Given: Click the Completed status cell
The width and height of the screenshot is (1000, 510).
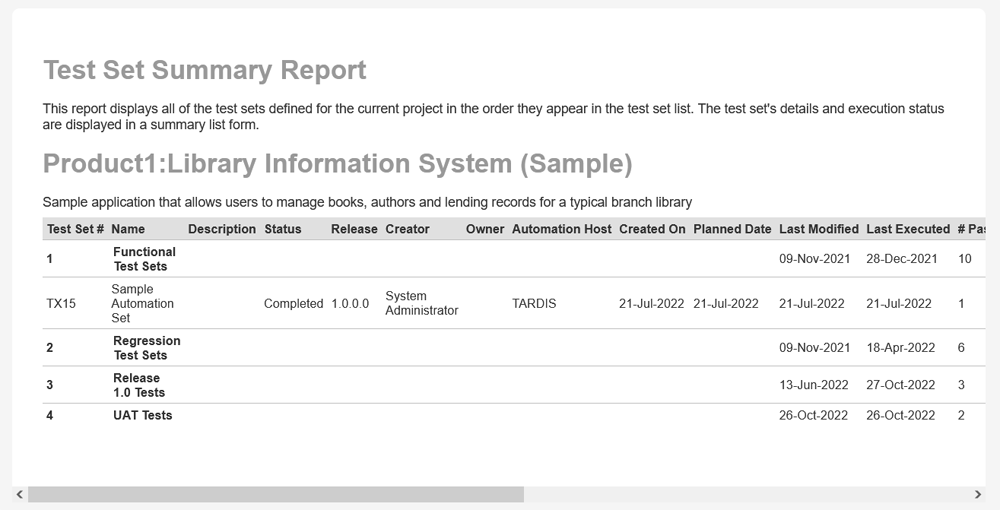Looking at the screenshot, I should (293, 303).
